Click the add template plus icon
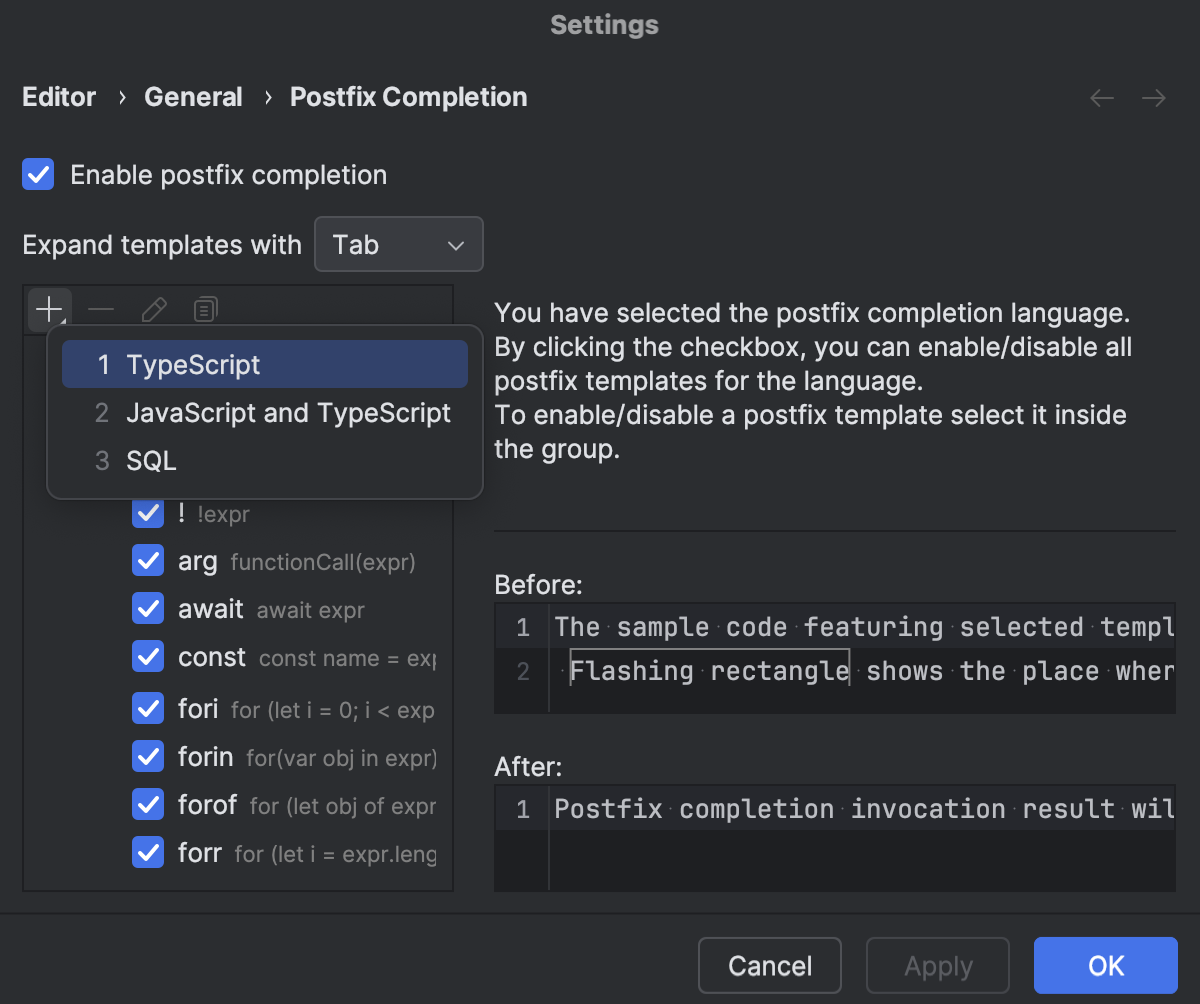 click(x=49, y=309)
